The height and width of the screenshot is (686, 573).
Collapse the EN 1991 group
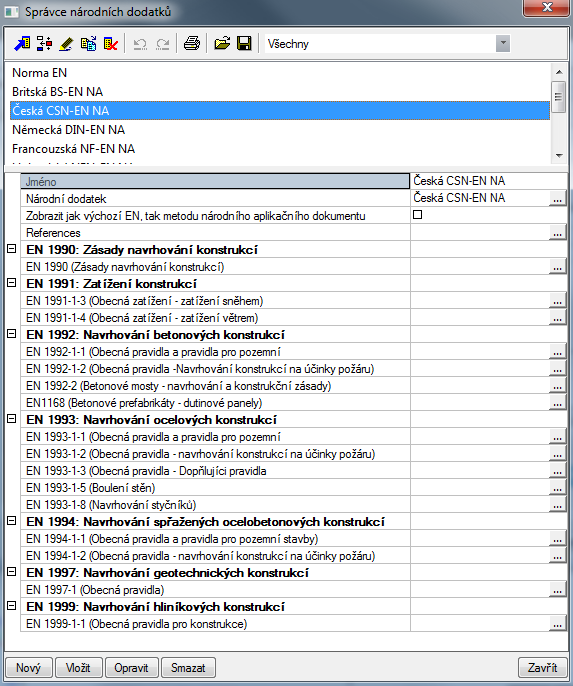click(12, 283)
